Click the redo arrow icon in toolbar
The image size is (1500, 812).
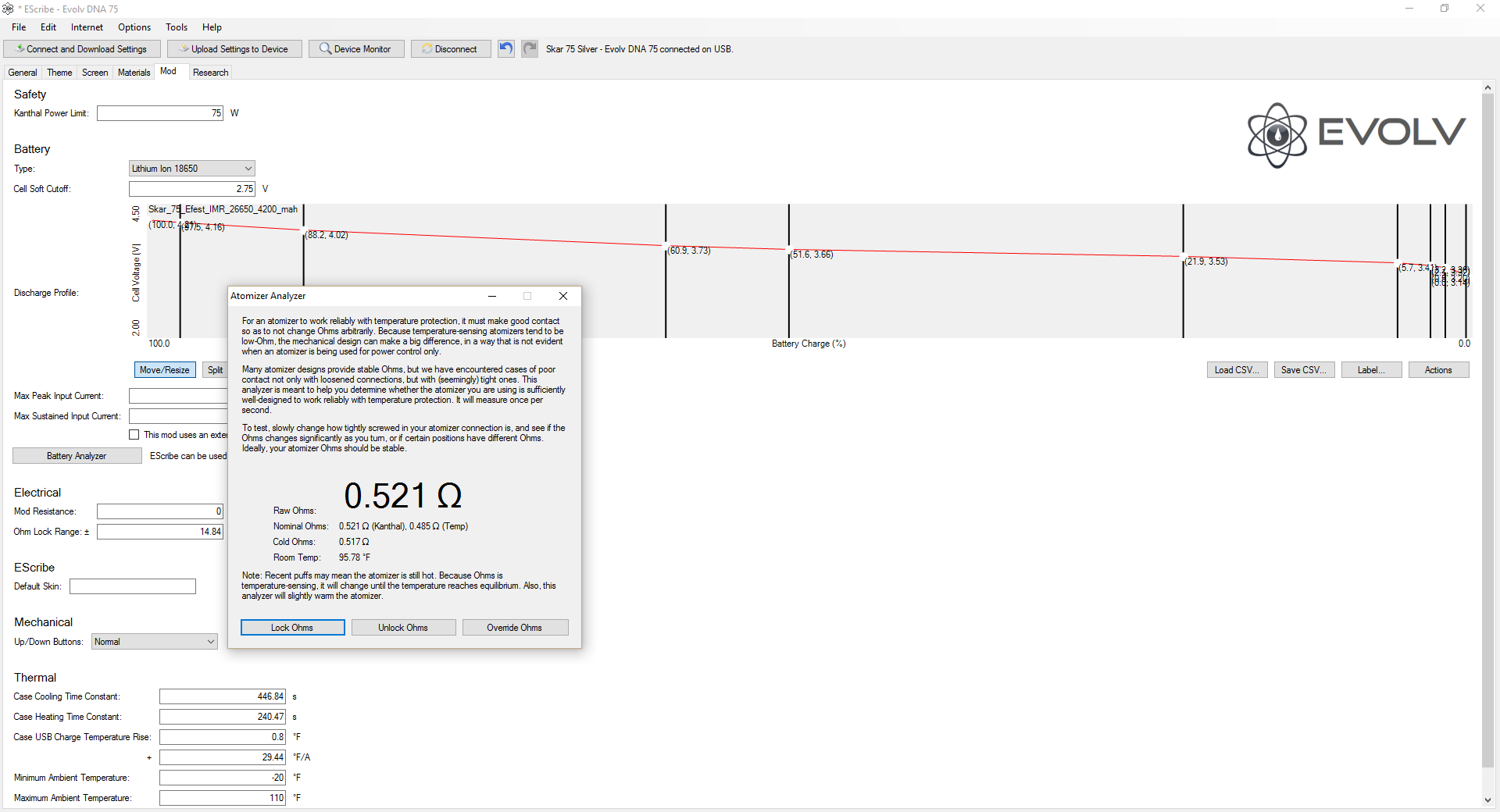(530, 48)
